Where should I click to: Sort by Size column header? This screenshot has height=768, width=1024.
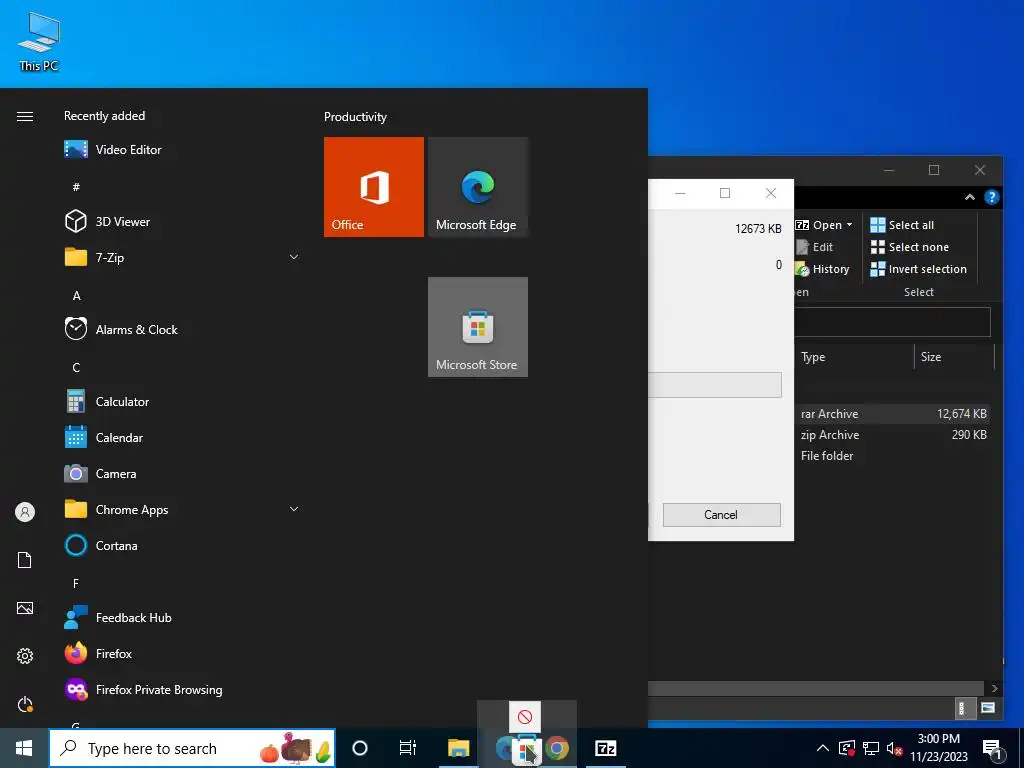[x=953, y=357]
